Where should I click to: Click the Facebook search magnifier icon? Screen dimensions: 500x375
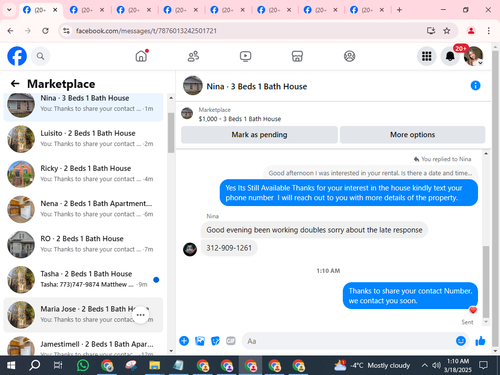(40, 56)
